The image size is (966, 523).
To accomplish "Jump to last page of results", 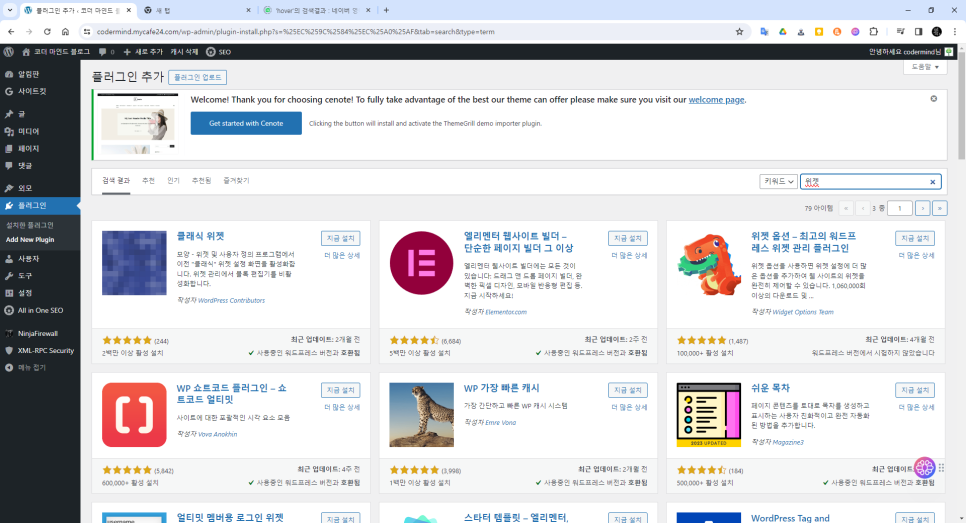I will coord(940,208).
